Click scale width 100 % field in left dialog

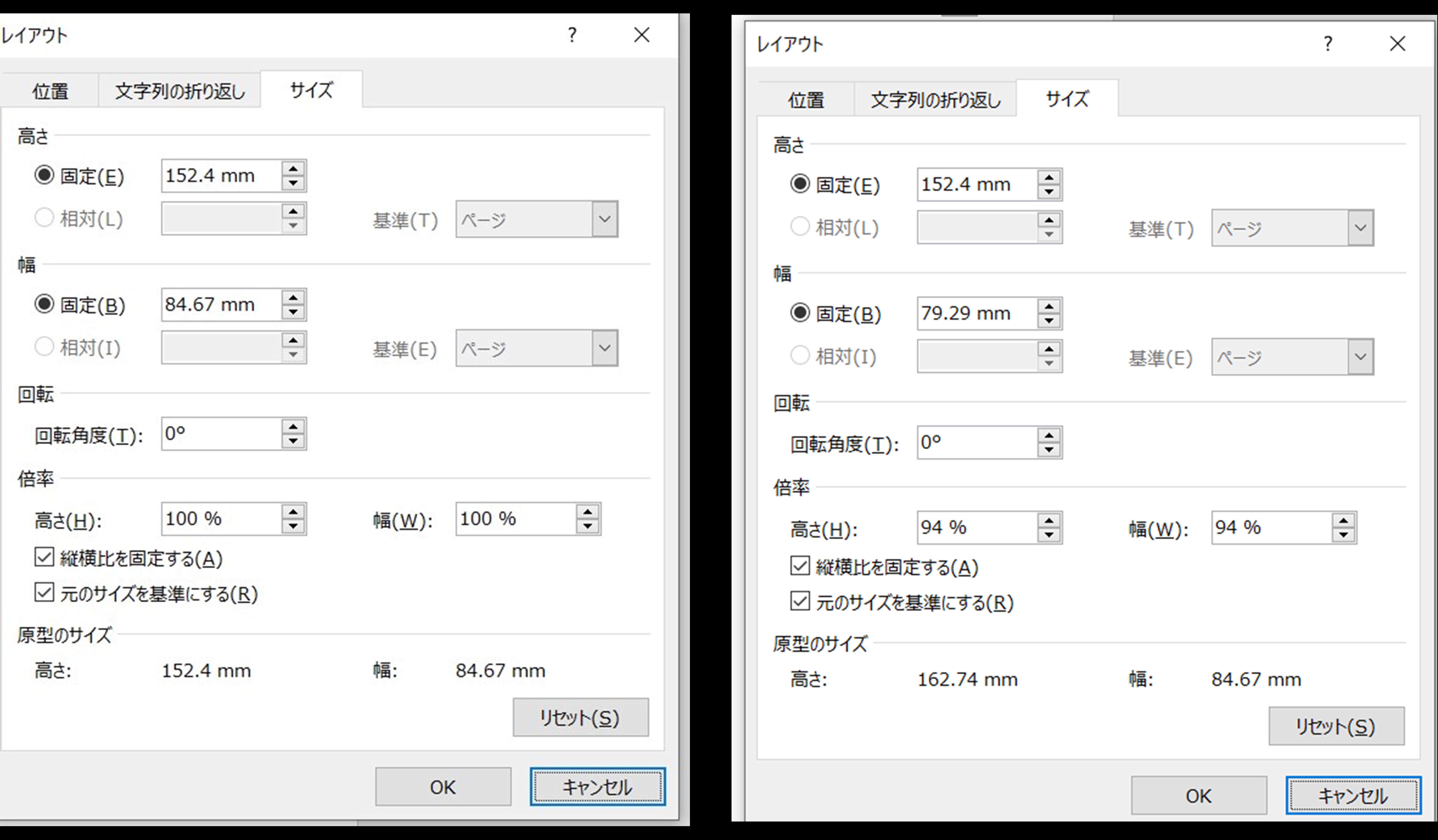[516, 519]
